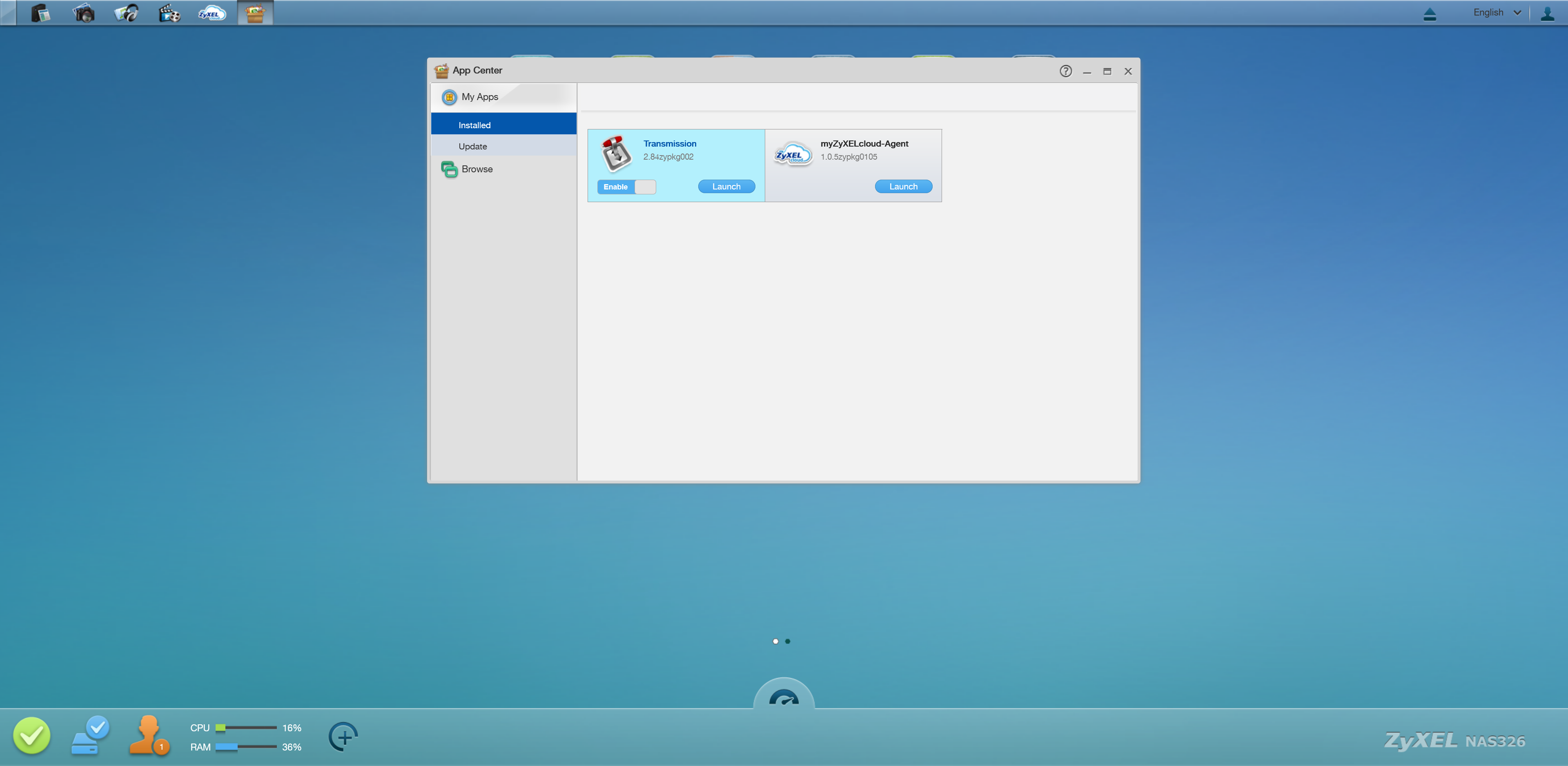Open the Installed section
1568x766 pixels.
[x=503, y=124]
